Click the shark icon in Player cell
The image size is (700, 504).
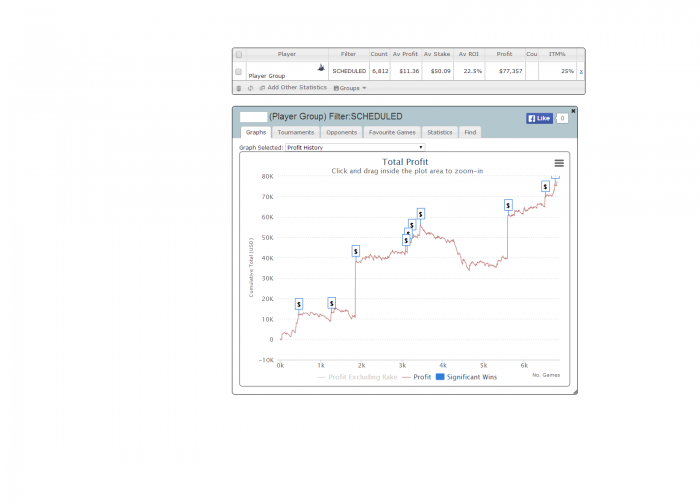coord(321,68)
